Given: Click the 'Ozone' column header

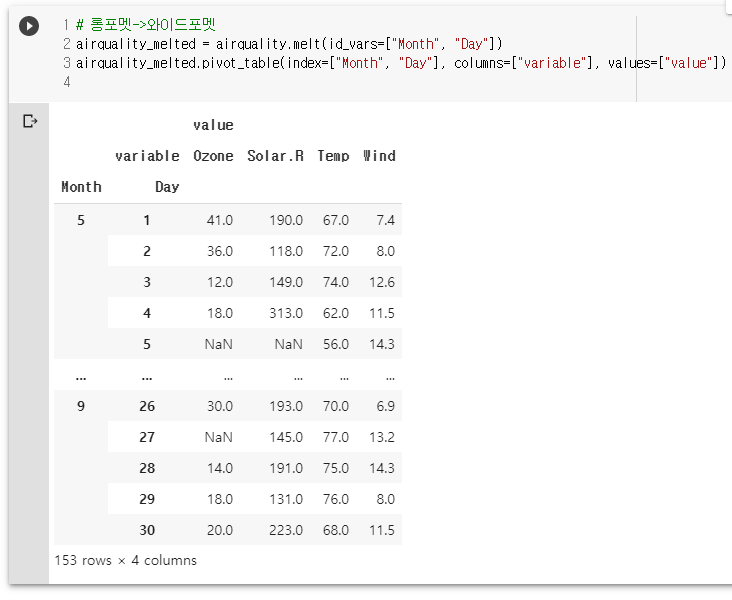Looking at the screenshot, I should click(213, 156).
